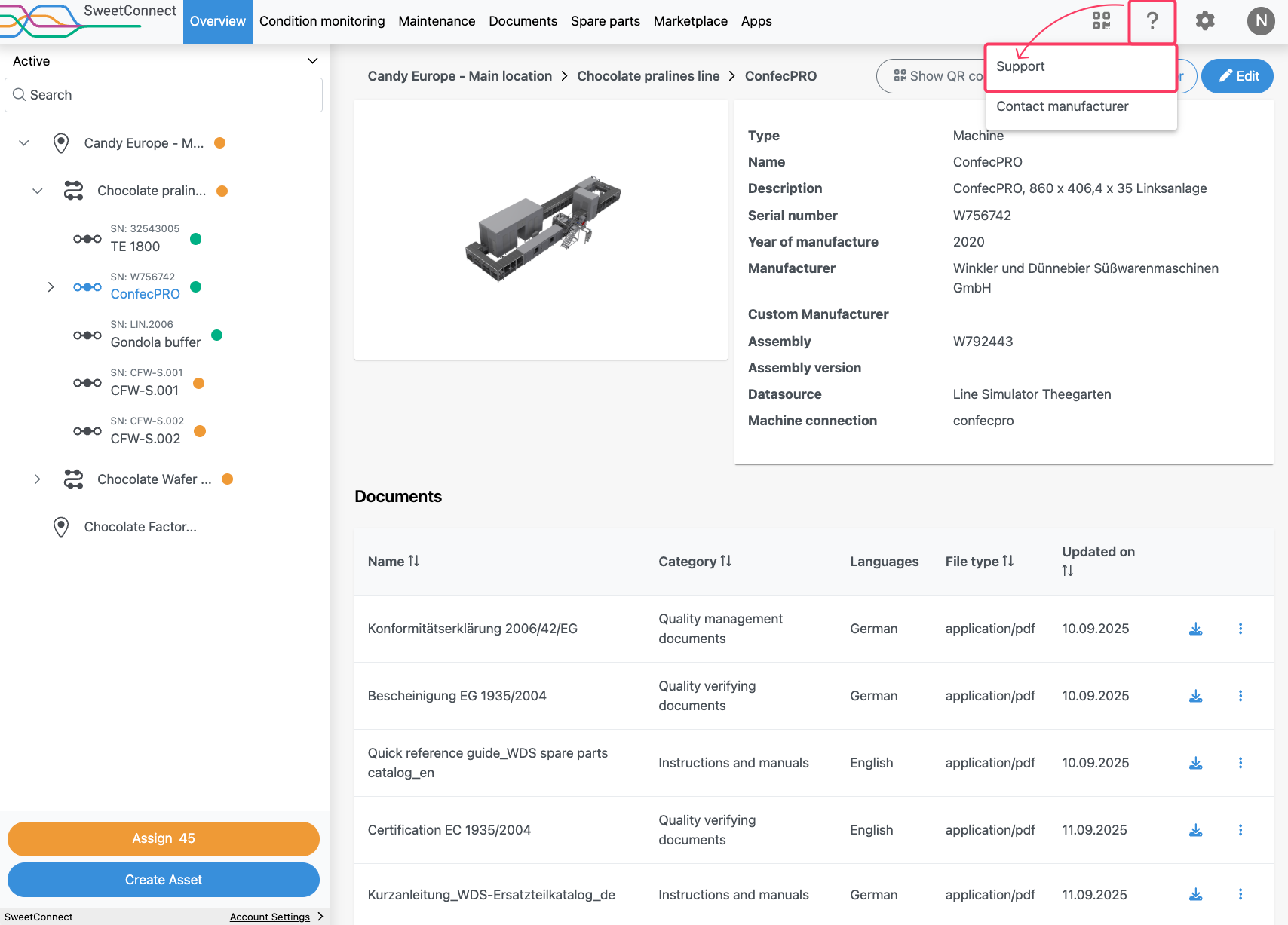The image size is (1288, 925).
Task: Select CFW-S.001 in asset tree
Action: click(145, 391)
